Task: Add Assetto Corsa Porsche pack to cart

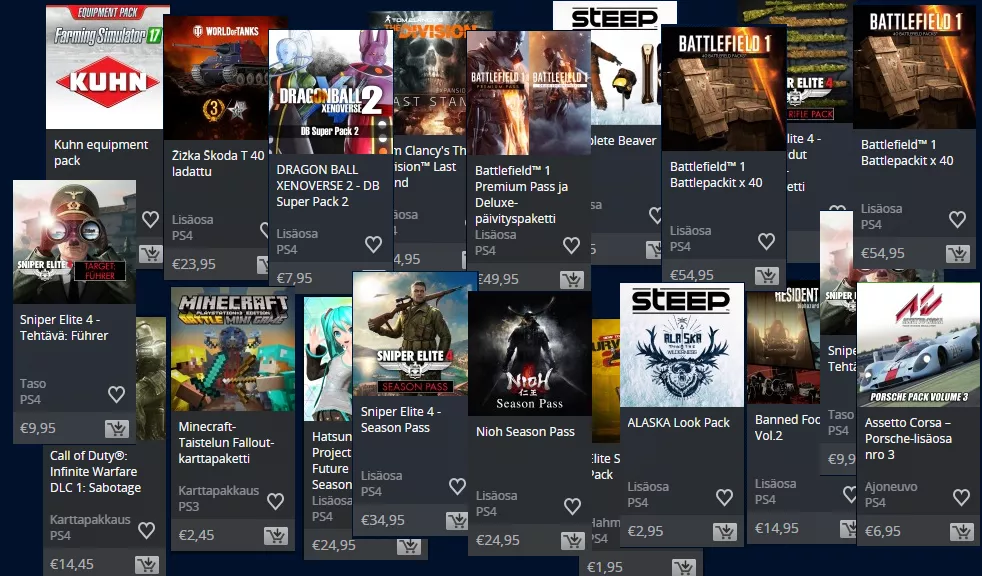Action: tap(961, 532)
